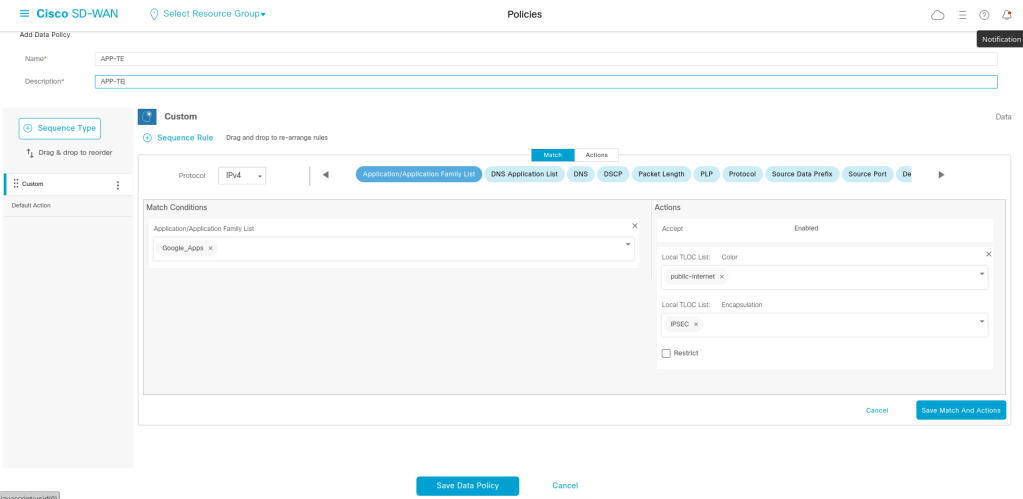Click the Save Data Policy button

tap(468, 485)
